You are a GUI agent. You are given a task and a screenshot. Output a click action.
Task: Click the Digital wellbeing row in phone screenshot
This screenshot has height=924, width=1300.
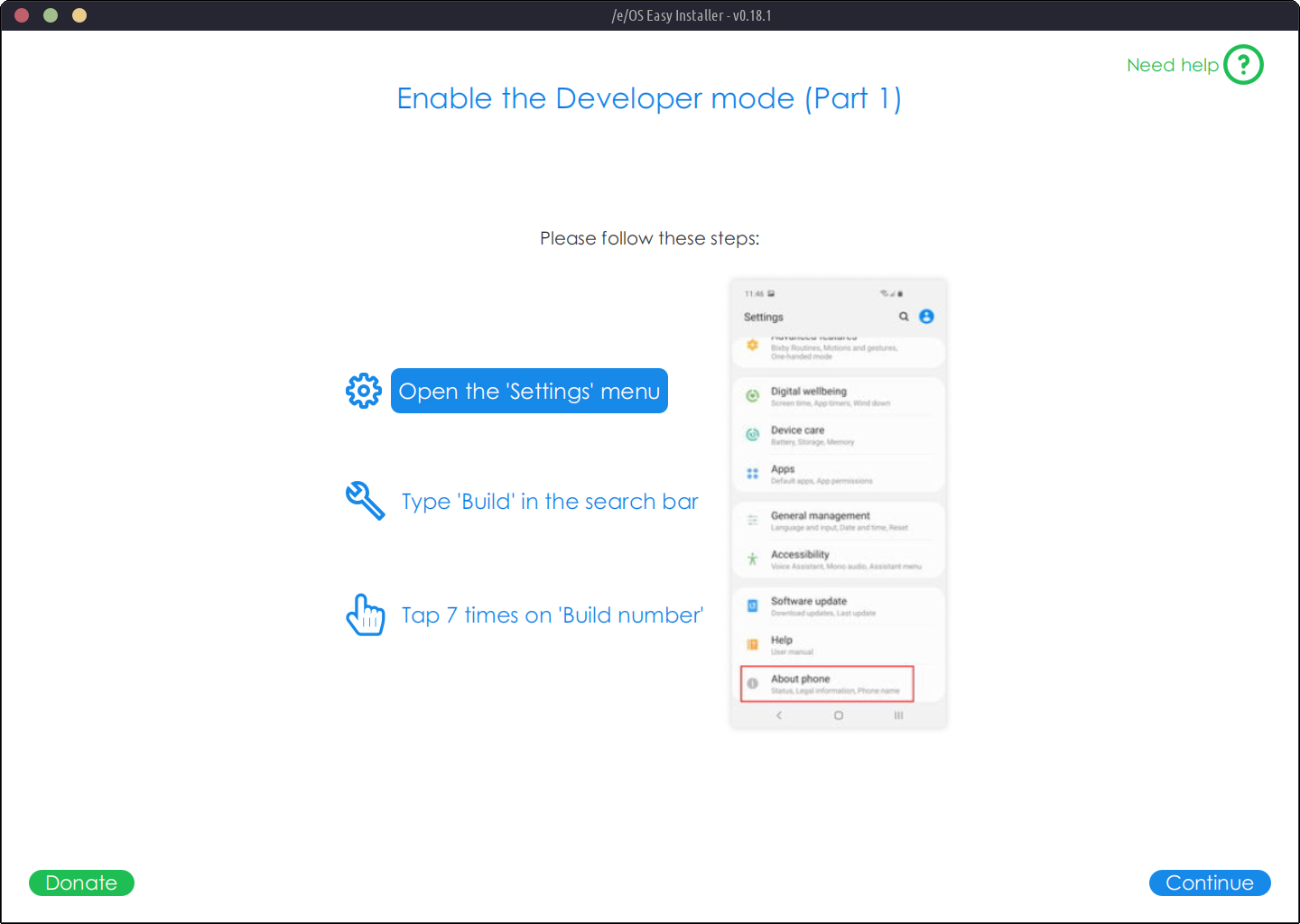tap(837, 396)
